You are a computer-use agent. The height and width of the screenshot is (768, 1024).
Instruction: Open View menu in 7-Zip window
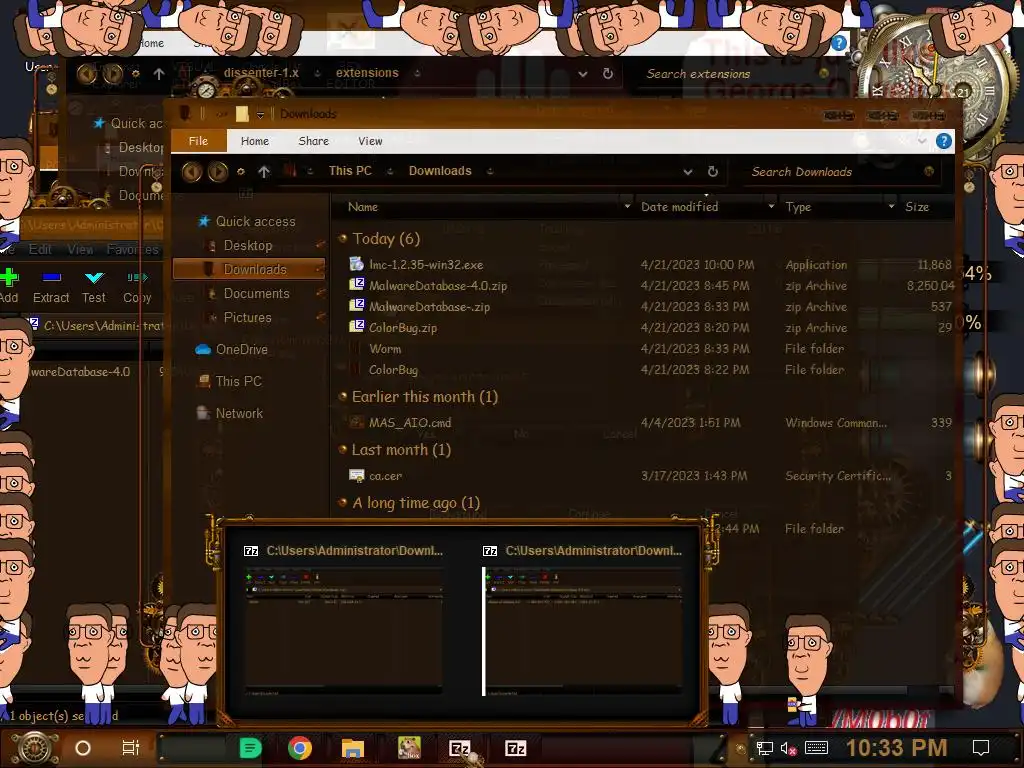tap(80, 249)
